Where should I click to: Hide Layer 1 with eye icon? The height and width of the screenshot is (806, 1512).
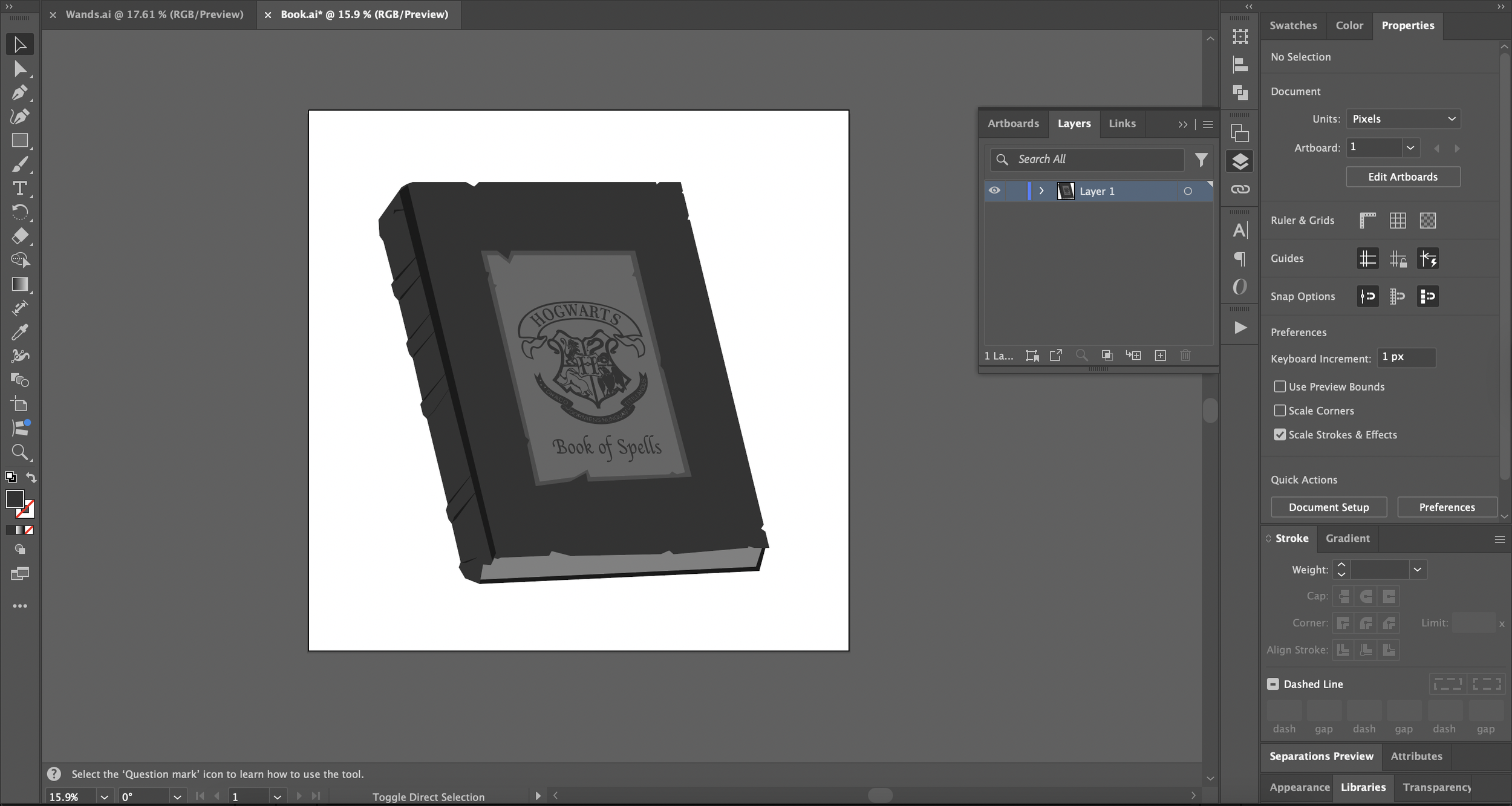coord(994,191)
